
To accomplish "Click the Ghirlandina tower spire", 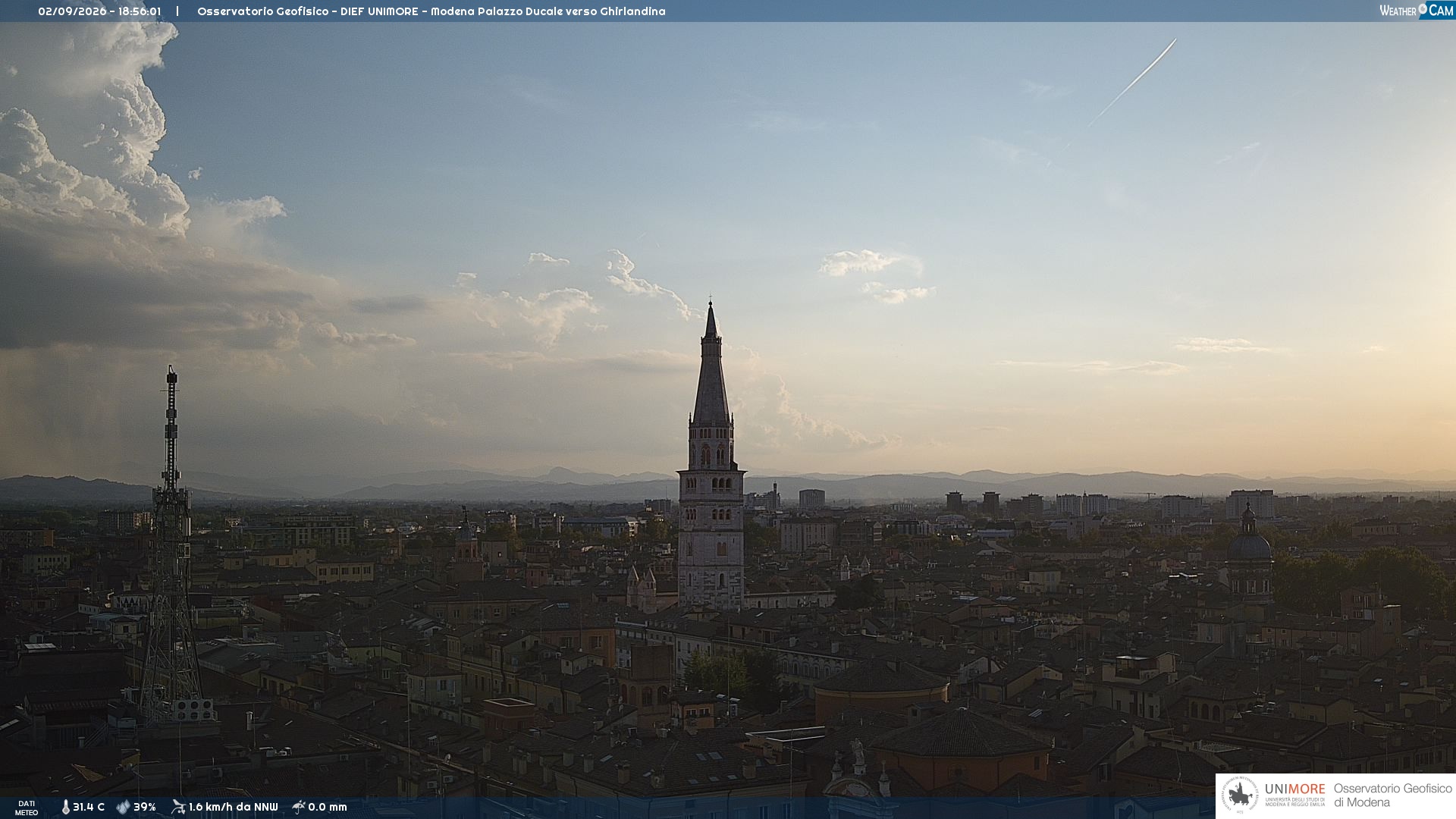I will (711, 364).
